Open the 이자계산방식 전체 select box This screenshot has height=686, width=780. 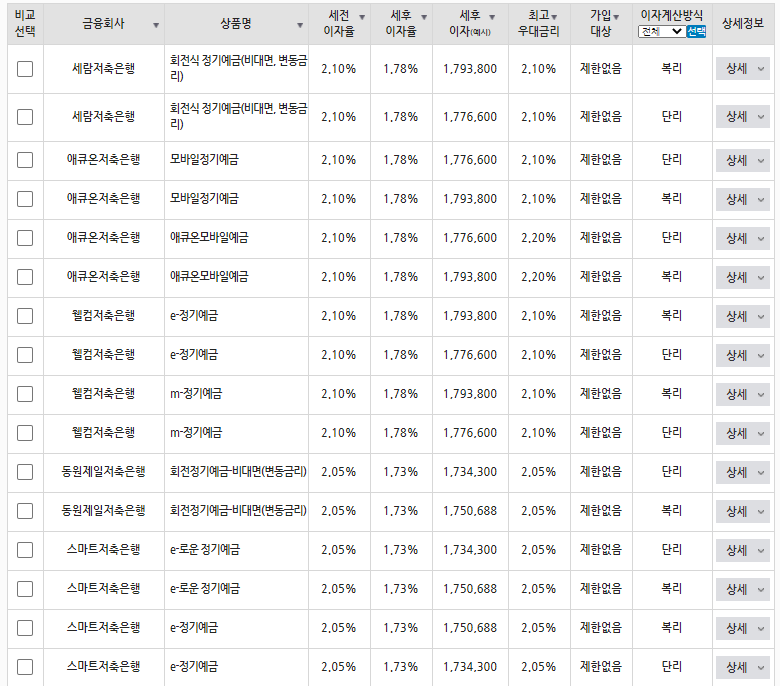662,31
